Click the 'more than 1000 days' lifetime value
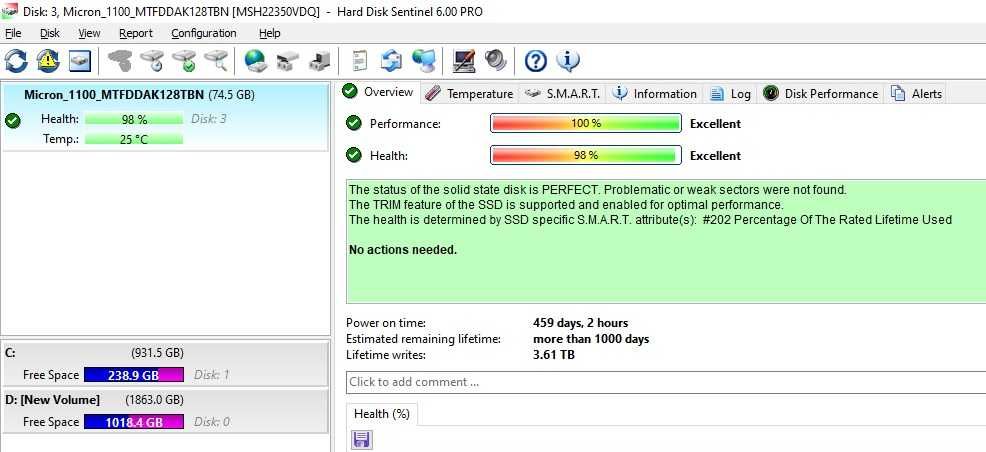 pos(591,339)
